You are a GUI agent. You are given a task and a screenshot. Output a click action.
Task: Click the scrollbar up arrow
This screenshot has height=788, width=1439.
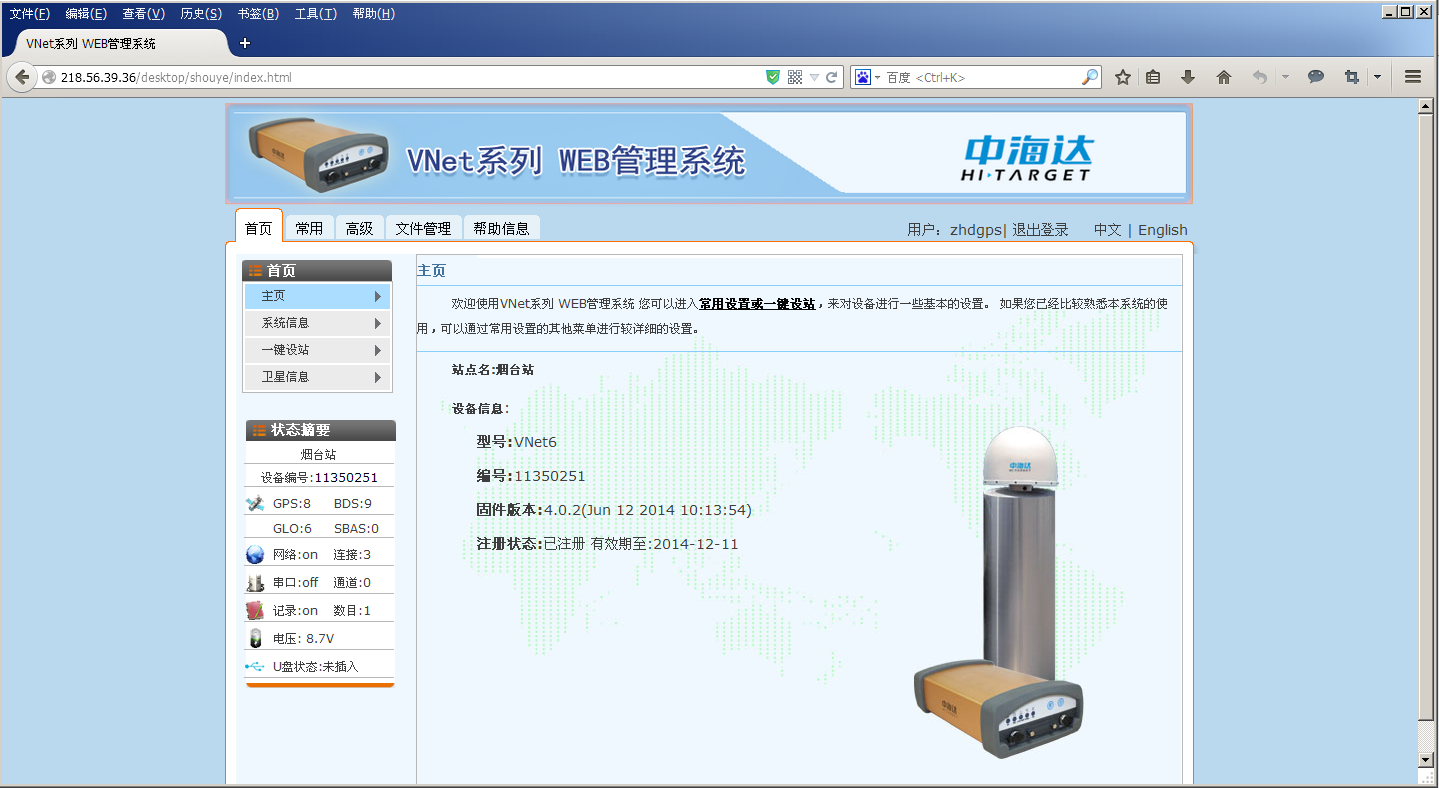coord(1426,107)
